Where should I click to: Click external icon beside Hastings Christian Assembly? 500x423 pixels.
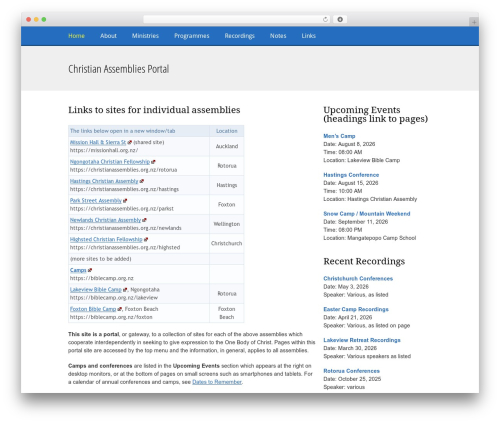(x=141, y=181)
